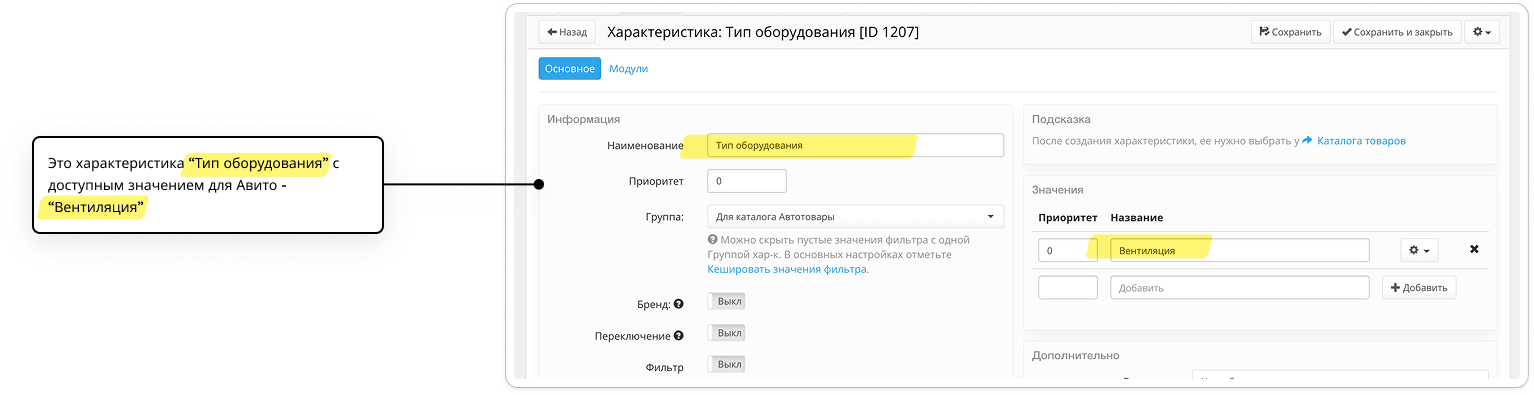Click Сохранить и закрыть button
The height and width of the screenshot is (395, 1534).
(x=1397, y=32)
